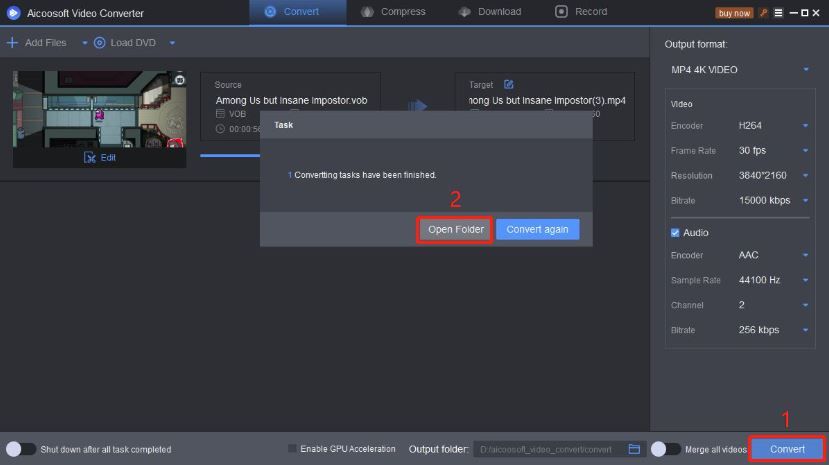The width and height of the screenshot is (829, 465).
Task: Click the Output format label
Action: (696, 44)
